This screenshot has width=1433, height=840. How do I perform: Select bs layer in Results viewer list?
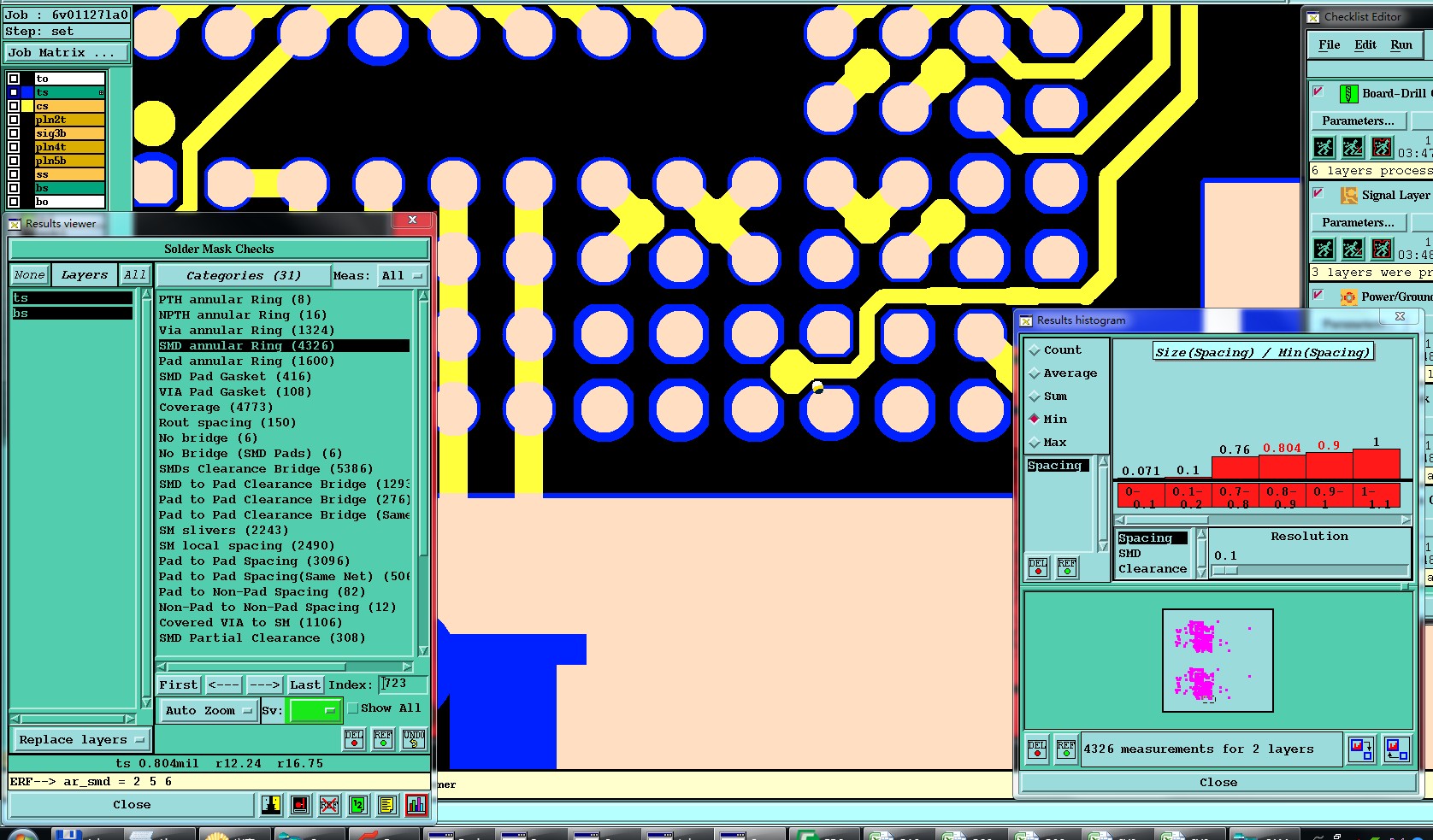(x=73, y=314)
